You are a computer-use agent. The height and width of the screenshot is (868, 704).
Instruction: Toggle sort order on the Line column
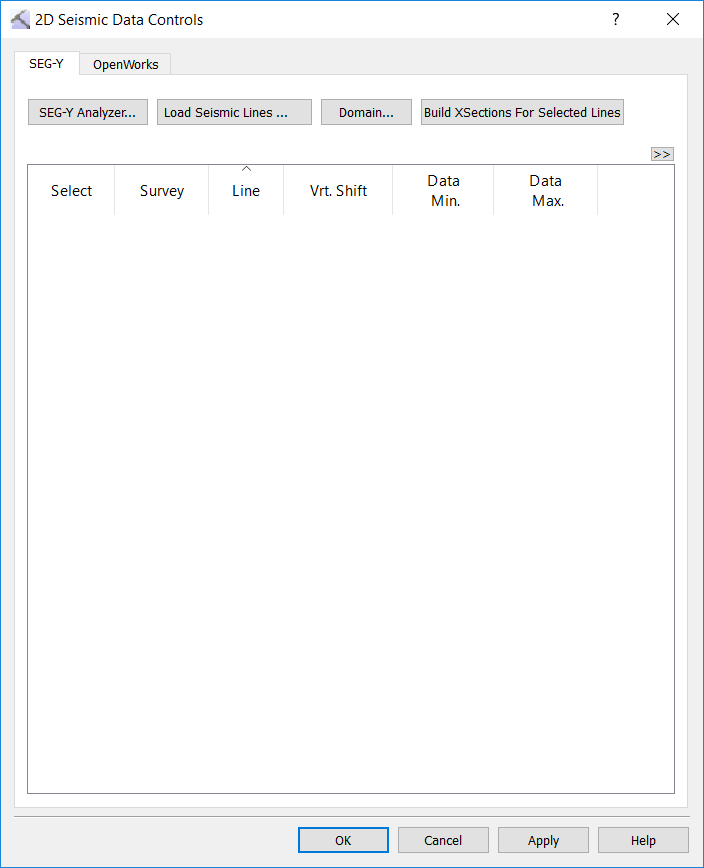tap(246, 191)
